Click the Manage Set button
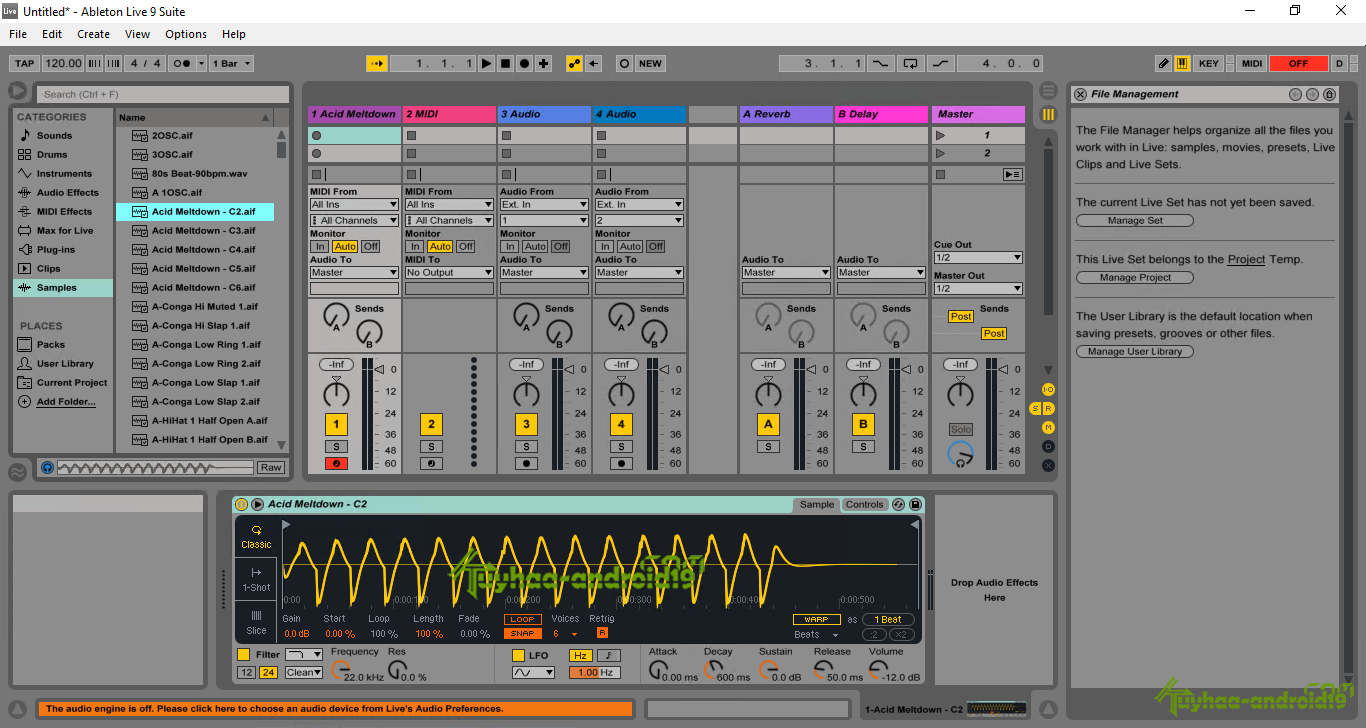 [x=1135, y=221]
